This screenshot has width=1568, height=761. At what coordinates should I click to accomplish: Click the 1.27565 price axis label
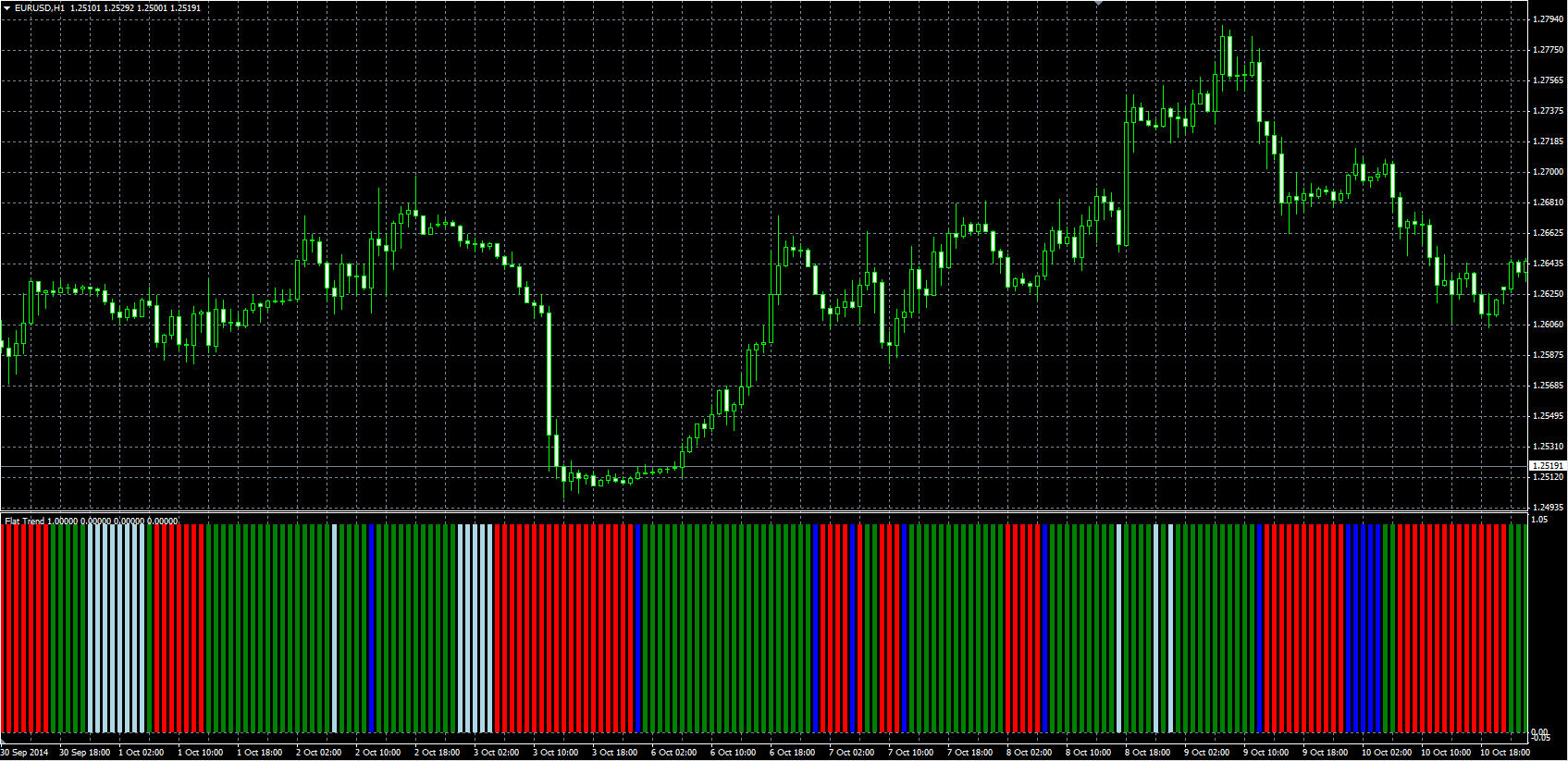coord(1548,80)
